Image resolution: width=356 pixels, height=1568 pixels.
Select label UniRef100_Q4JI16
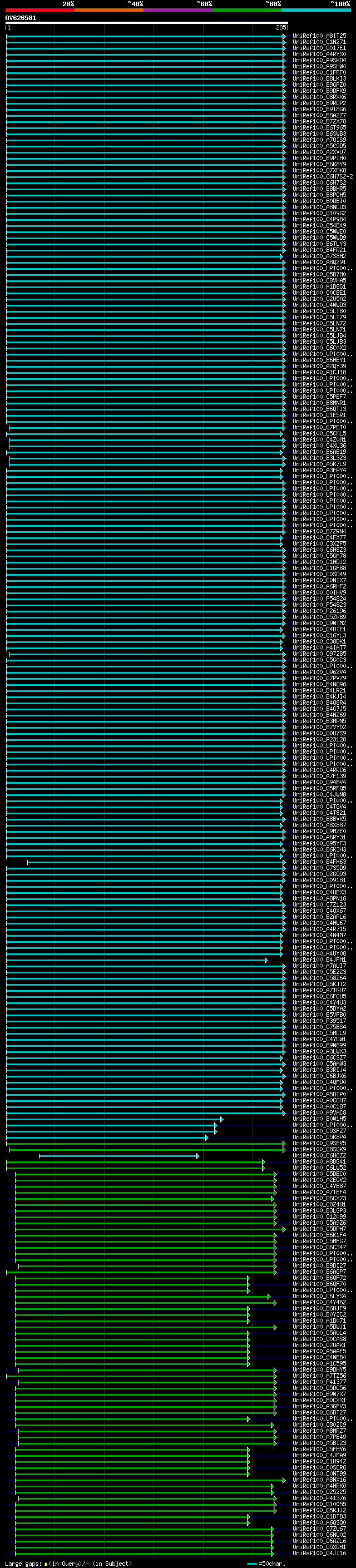[x=319, y=1553]
